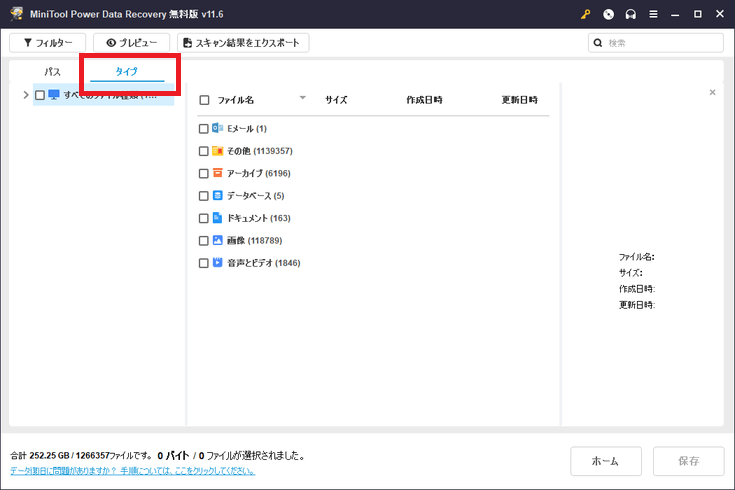Image resolution: width=735 pixels, height=490 pixels.
Task: Open the data recovery help link
Action: [133, 471]
